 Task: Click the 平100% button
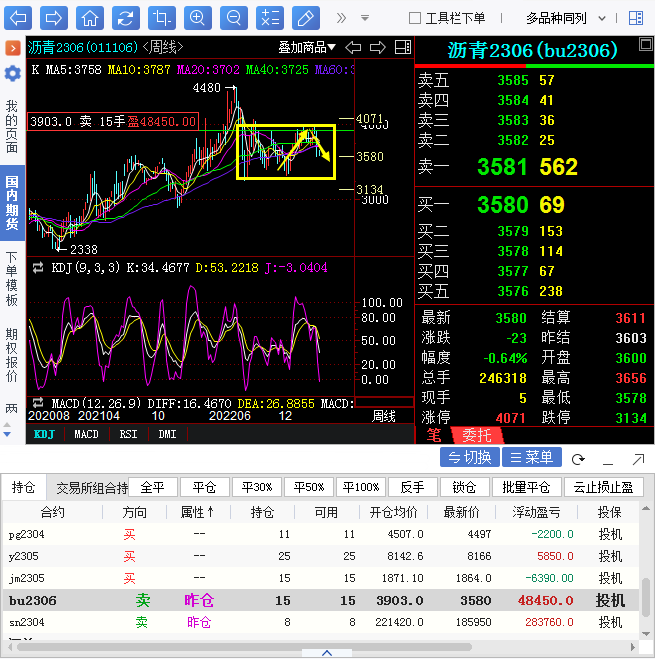tap(361, 487)
